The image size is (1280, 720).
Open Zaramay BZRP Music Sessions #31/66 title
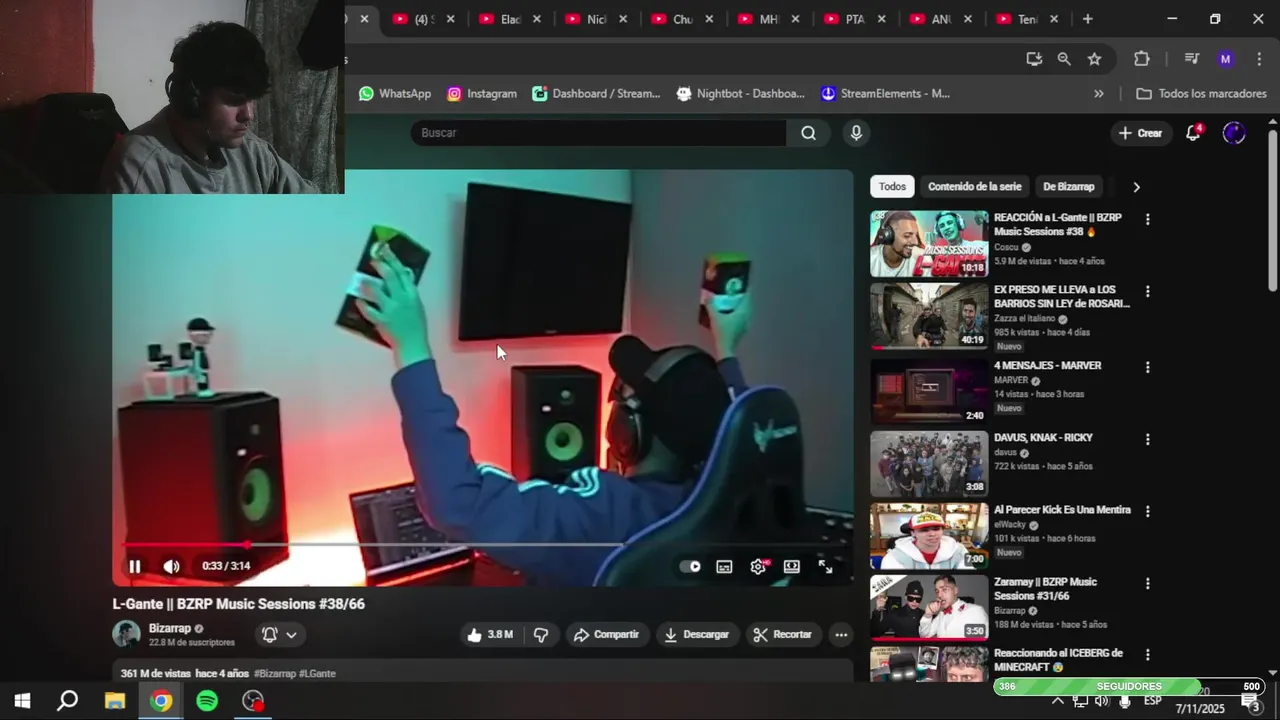click(x=1045, y=588)
